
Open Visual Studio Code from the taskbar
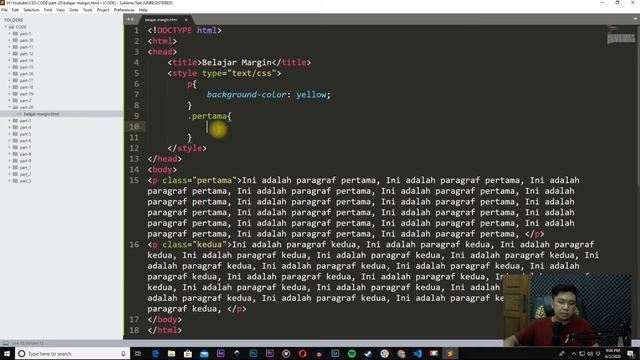click(x=417, y=353)
